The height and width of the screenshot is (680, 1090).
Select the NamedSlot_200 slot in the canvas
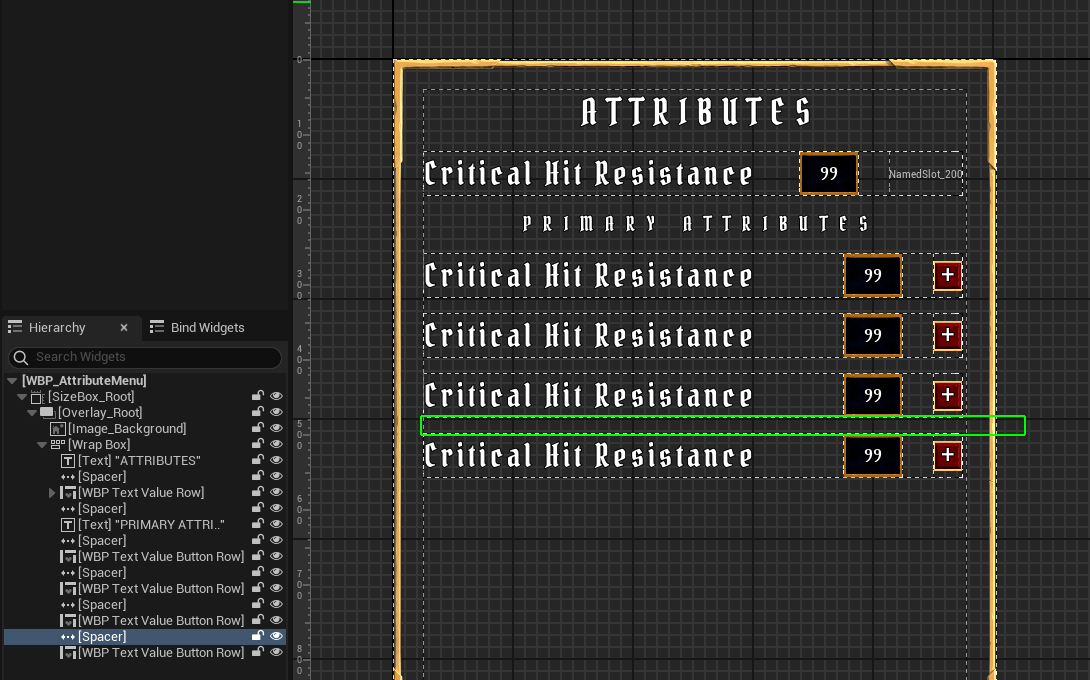pyautogui.click(x=926, y=174)
